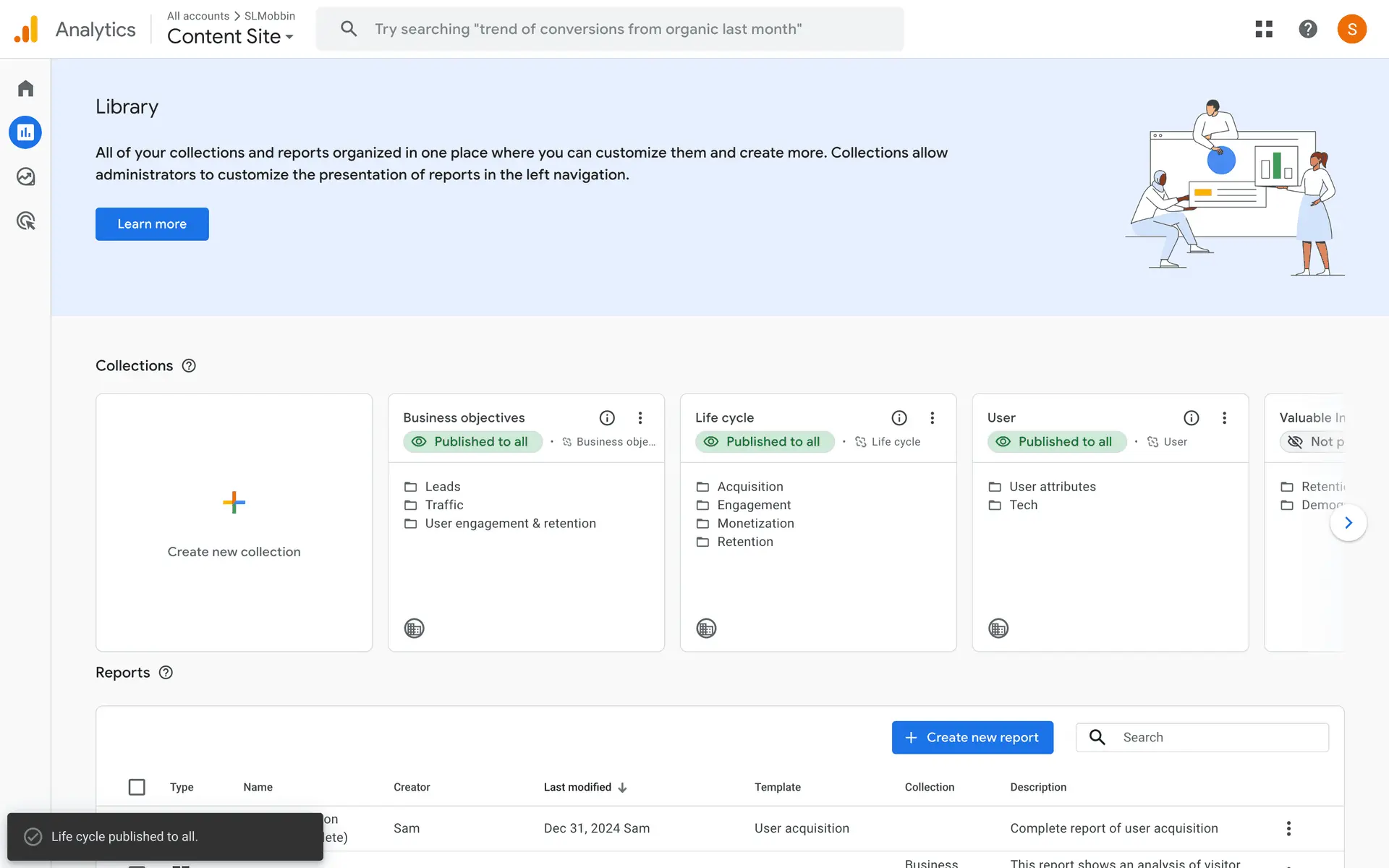This screenshot has height=868, width=1389.
Task: Open three-dot menu for User acquisition report row
Action: point(1288,828)
